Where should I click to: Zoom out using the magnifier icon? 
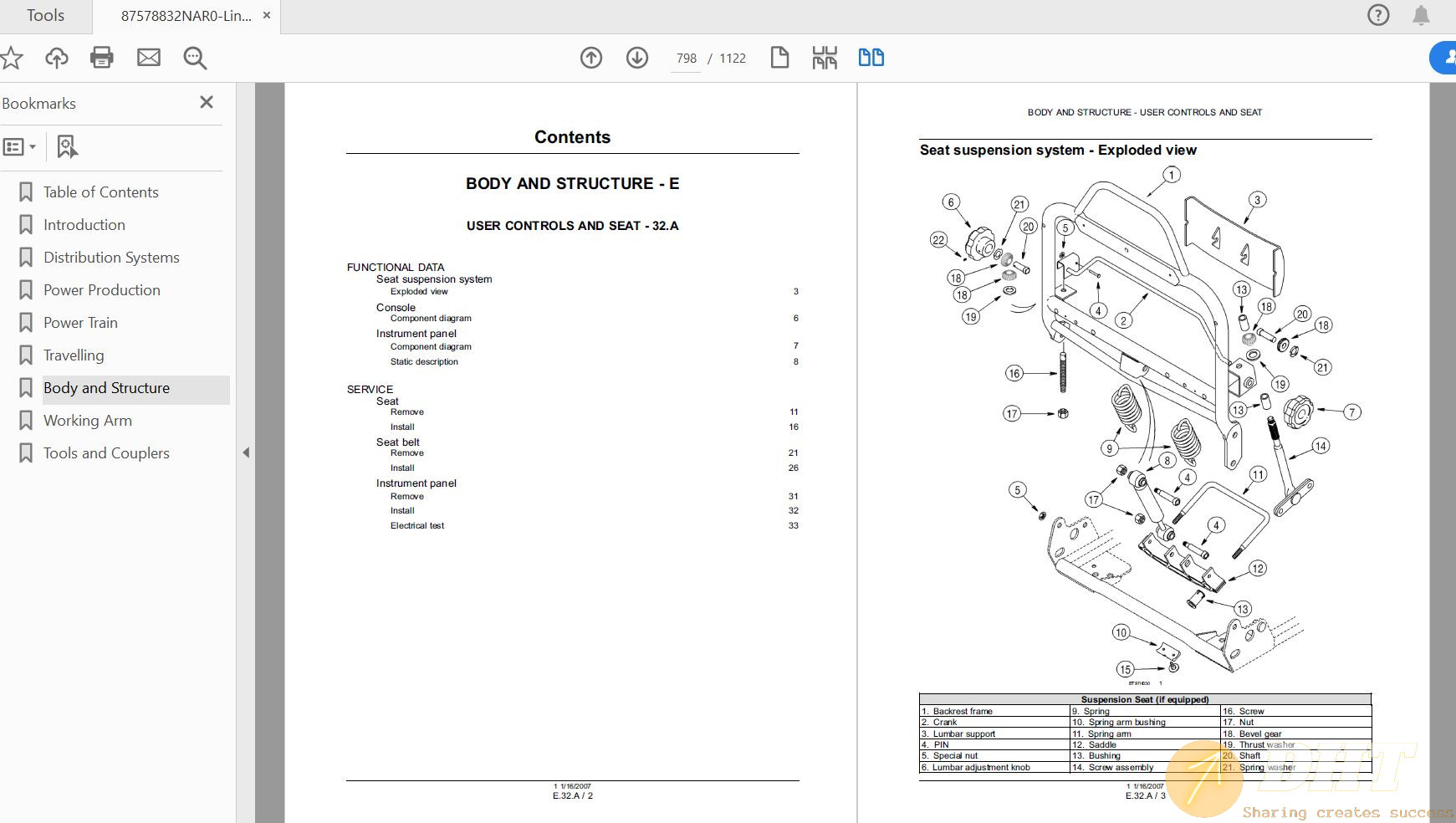coord(194,58)
